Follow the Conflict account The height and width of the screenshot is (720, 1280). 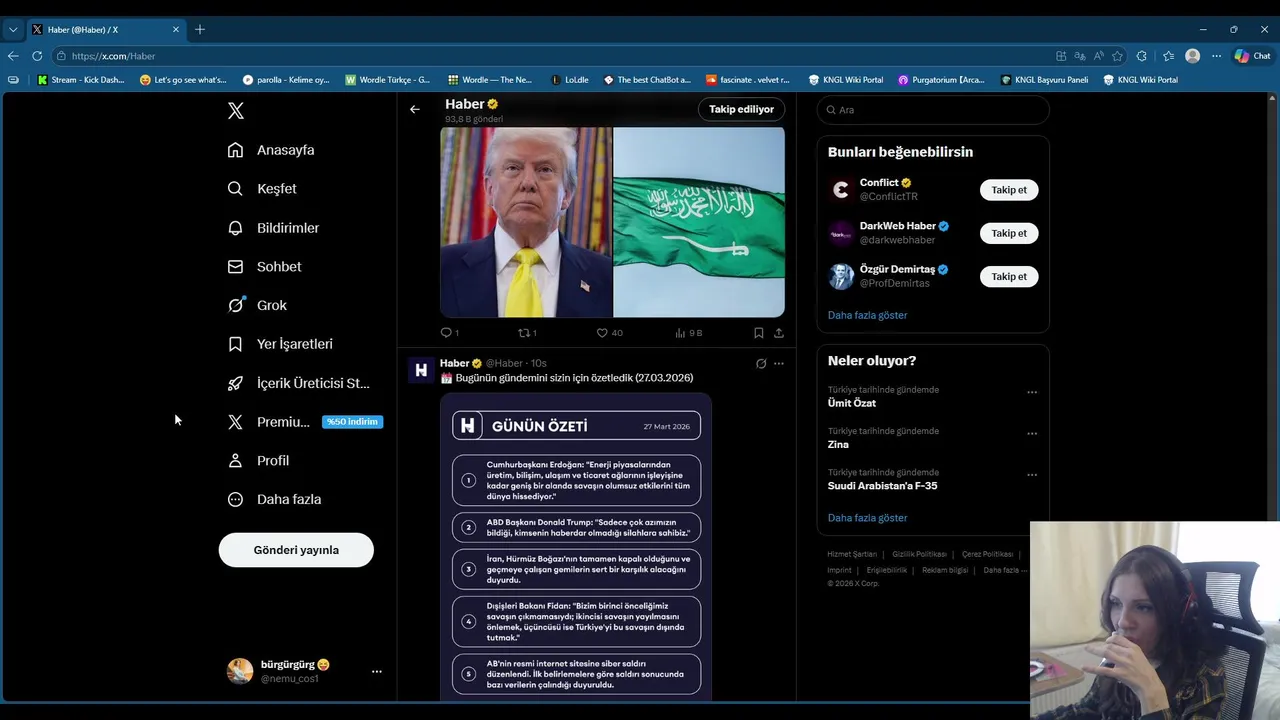pos(1009,190)
